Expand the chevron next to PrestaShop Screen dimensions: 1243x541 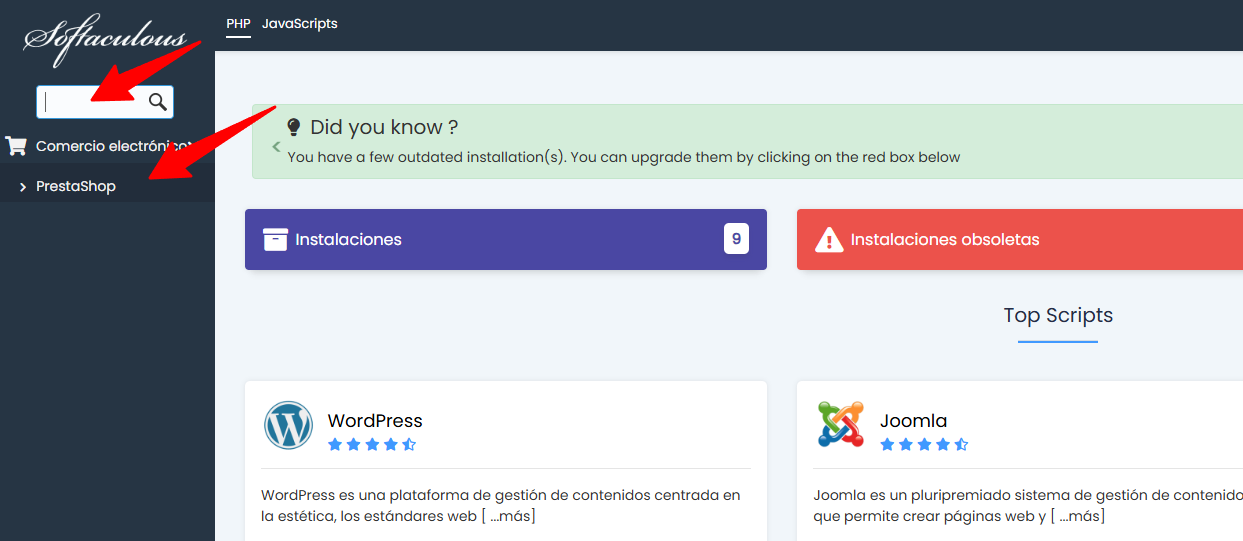23,187
